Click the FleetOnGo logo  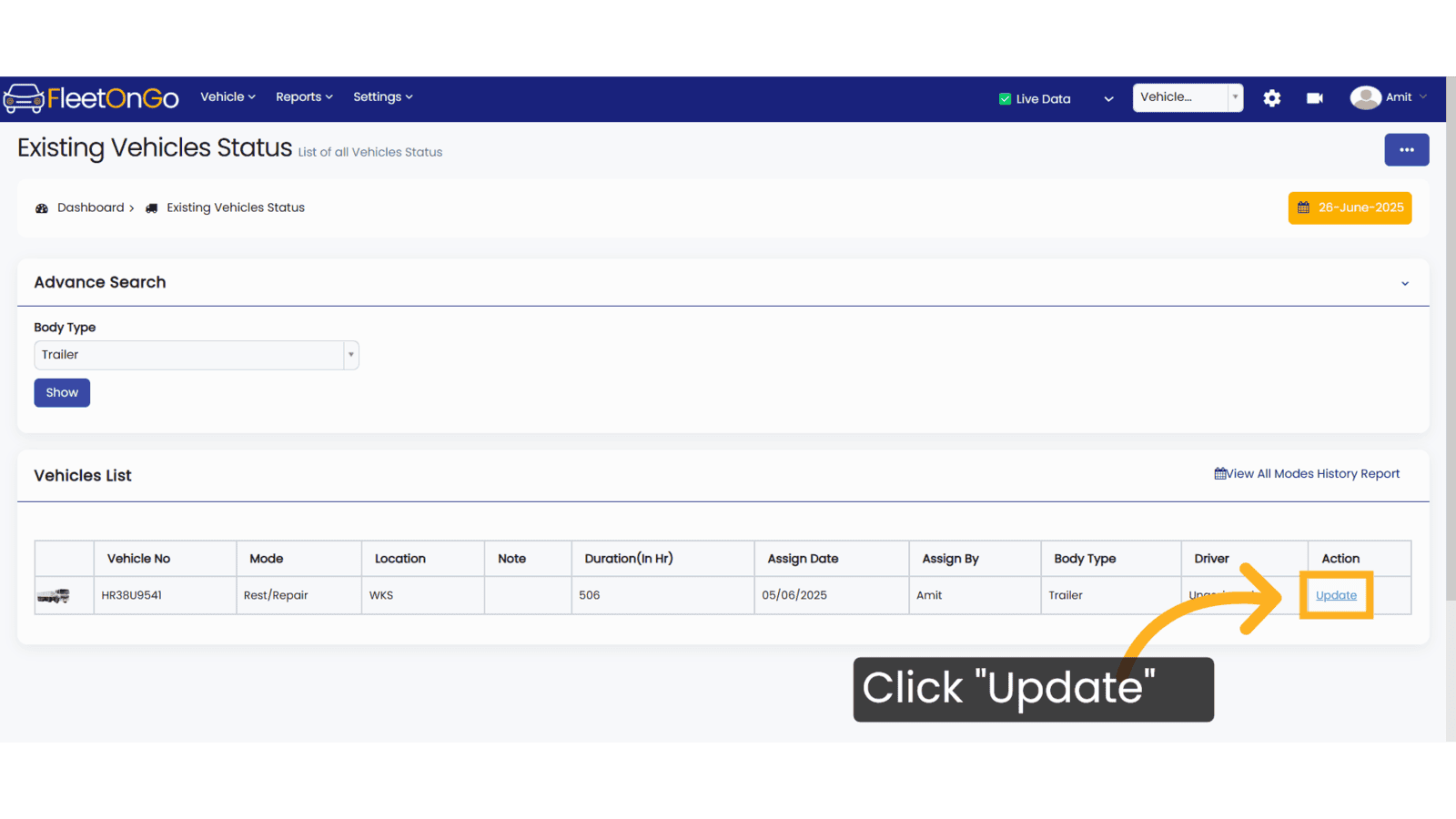click(91, 98)
